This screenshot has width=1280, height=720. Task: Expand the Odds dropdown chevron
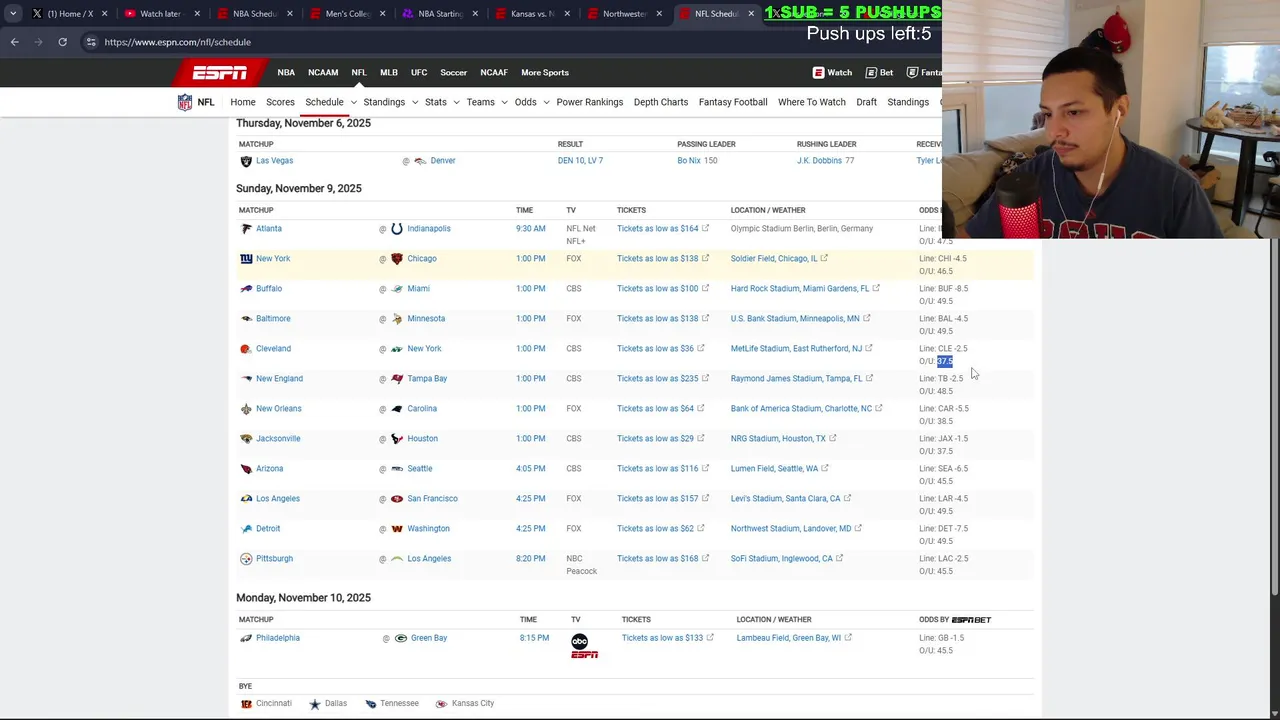(x=546, y=102)
